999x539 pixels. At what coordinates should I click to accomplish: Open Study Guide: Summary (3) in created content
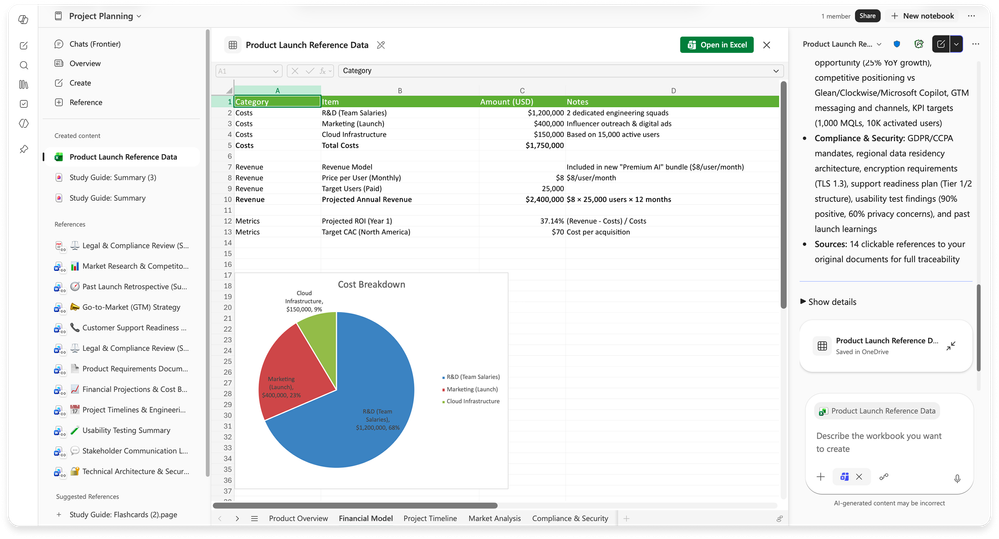pyautogui.click(x=113, y=178)
